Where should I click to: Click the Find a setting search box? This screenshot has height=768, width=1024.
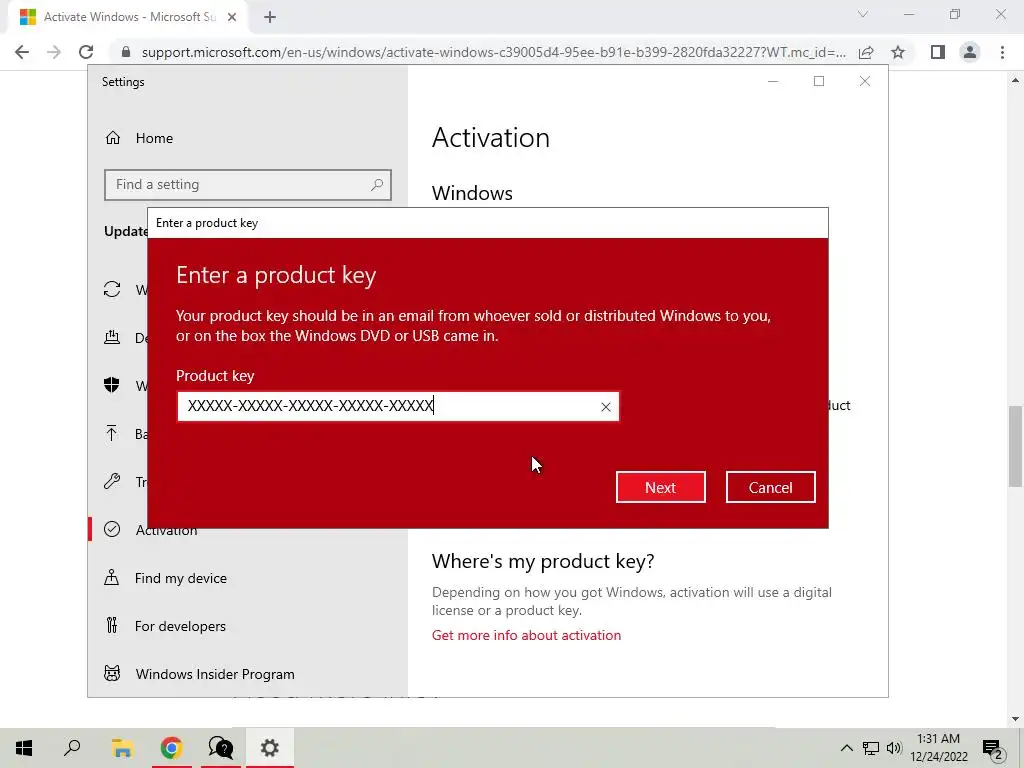coord(248,185)
